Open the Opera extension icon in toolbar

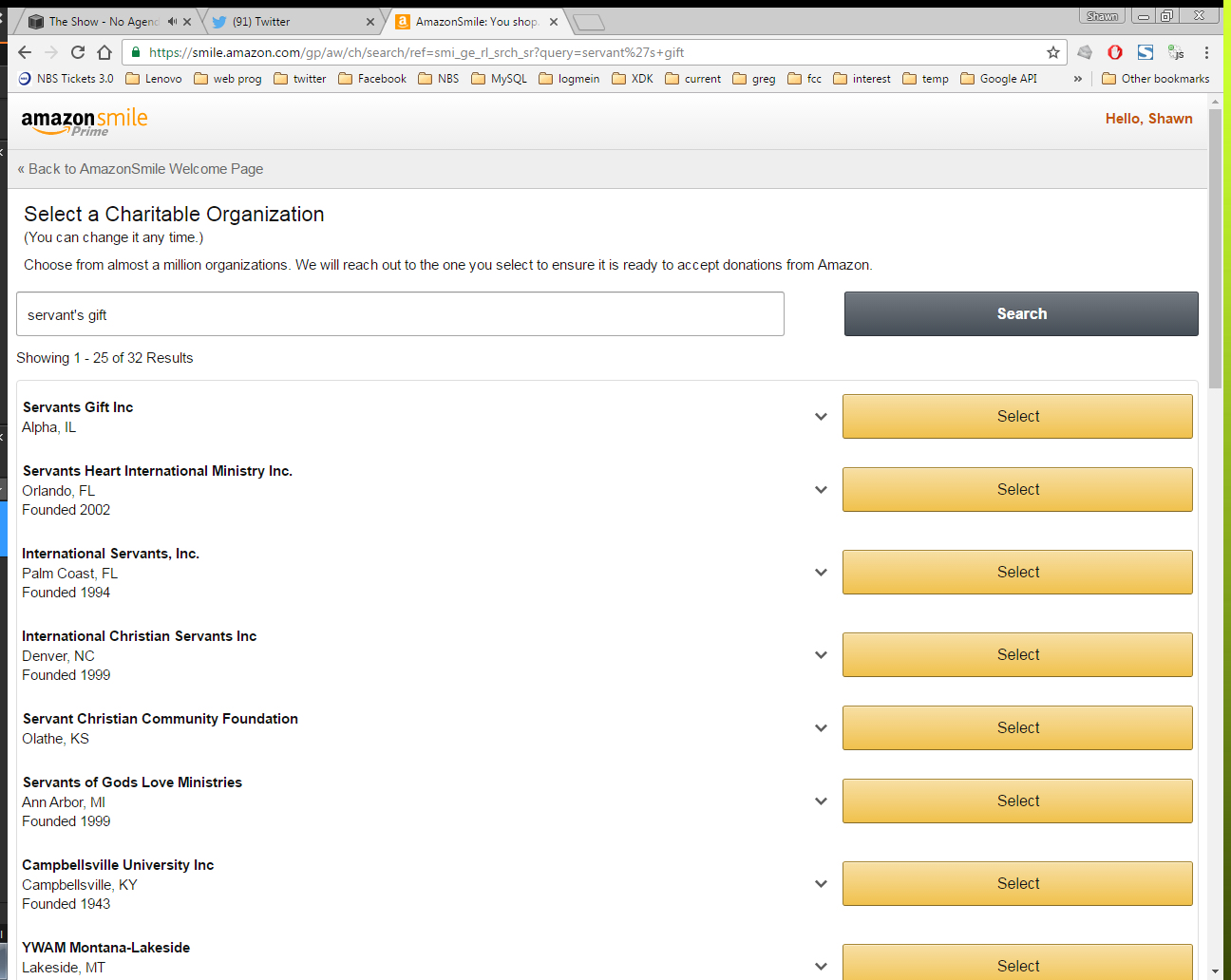point(1115,52)
